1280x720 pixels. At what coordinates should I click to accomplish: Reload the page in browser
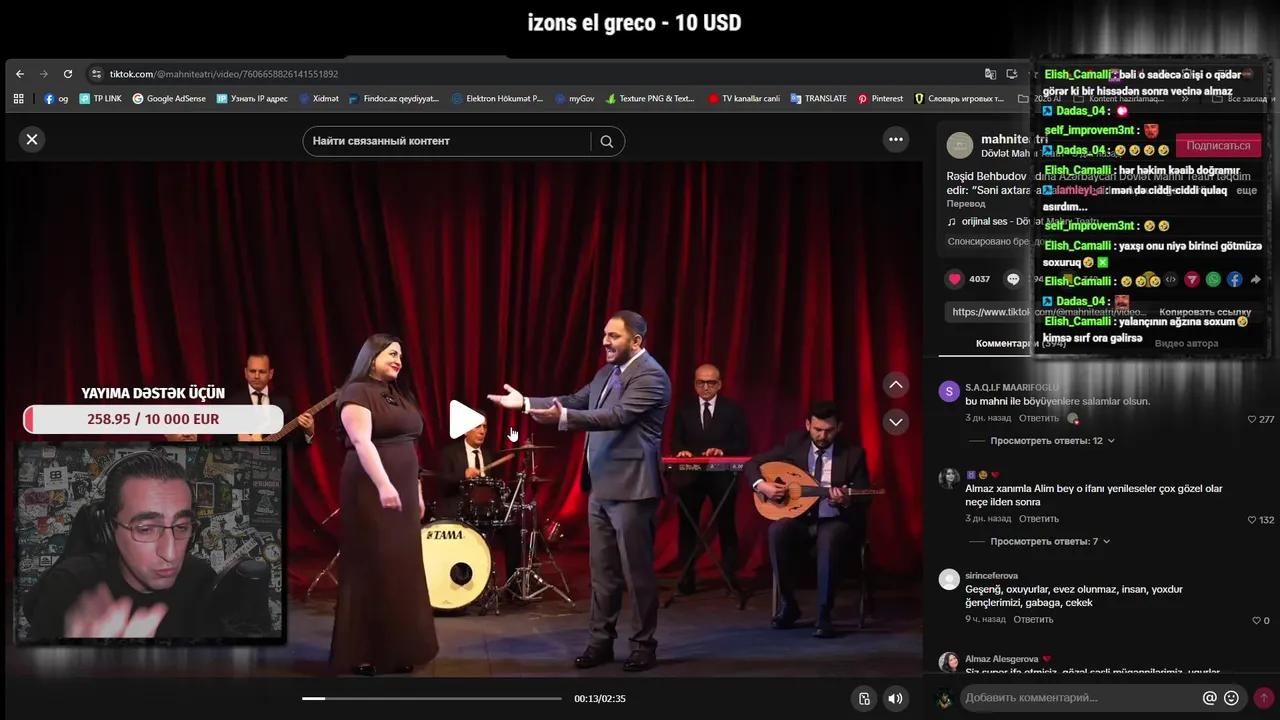(68, 74)
